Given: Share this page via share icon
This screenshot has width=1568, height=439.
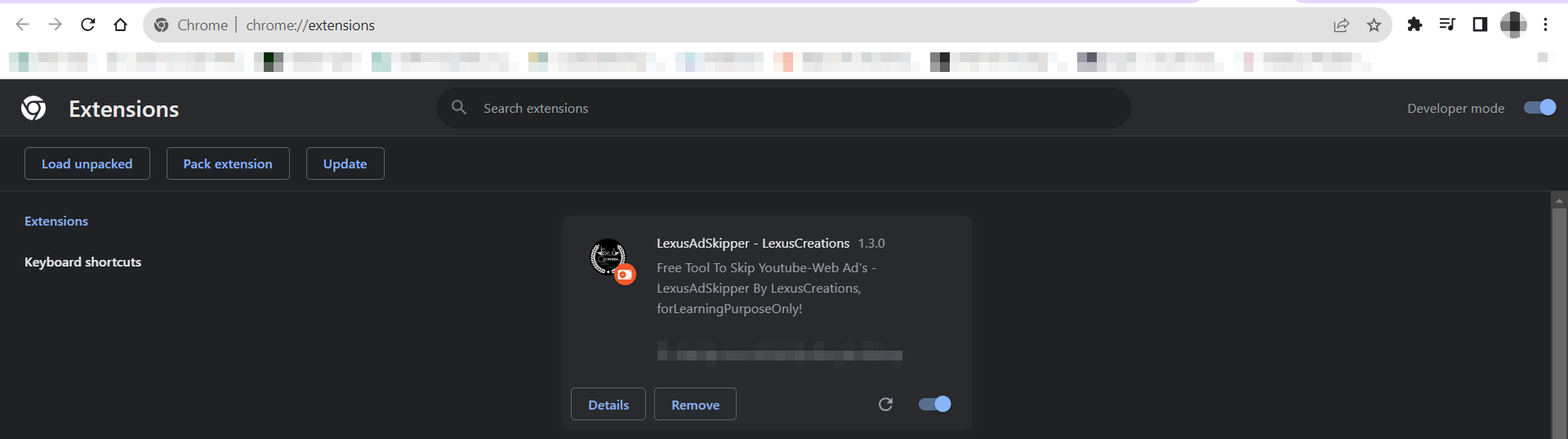Looking at the screenshot, I should [x=1341, y=25].
